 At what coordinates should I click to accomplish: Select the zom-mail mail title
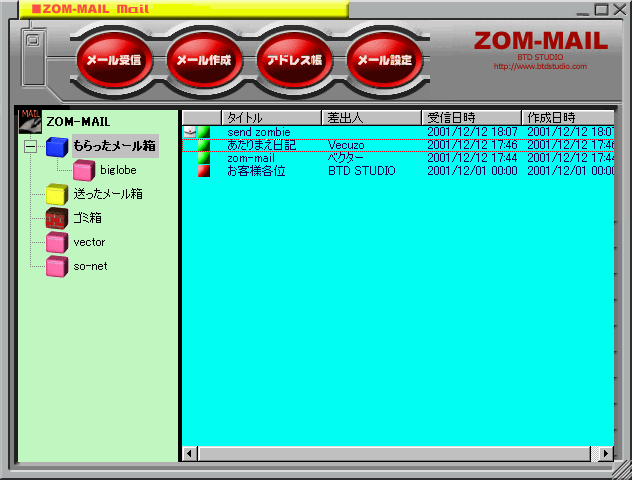click(251, 158)
